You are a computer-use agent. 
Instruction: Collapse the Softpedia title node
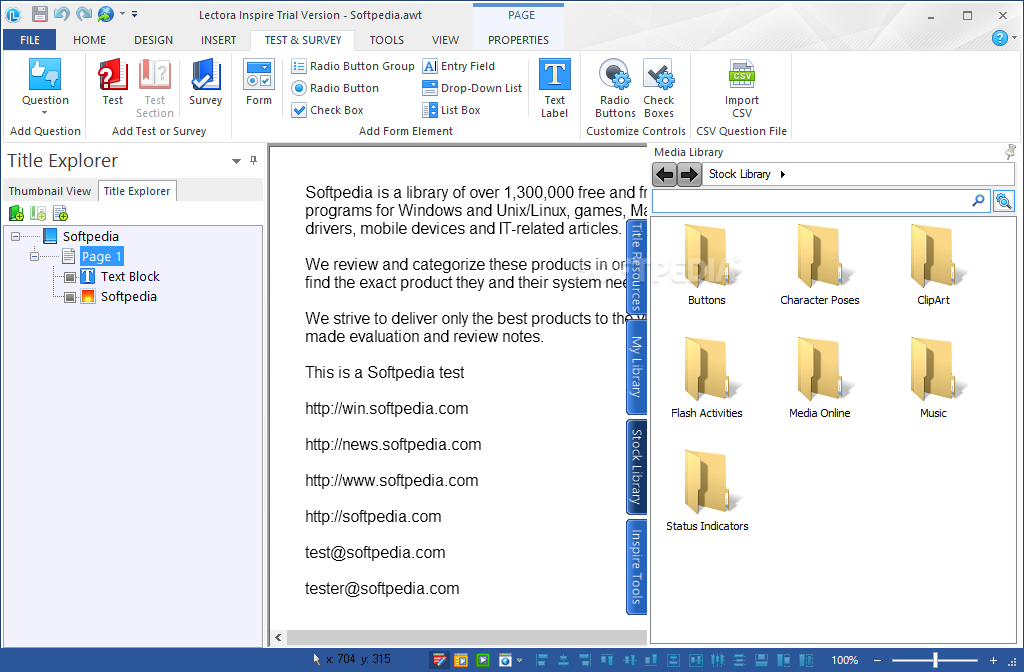click(15, 236)
